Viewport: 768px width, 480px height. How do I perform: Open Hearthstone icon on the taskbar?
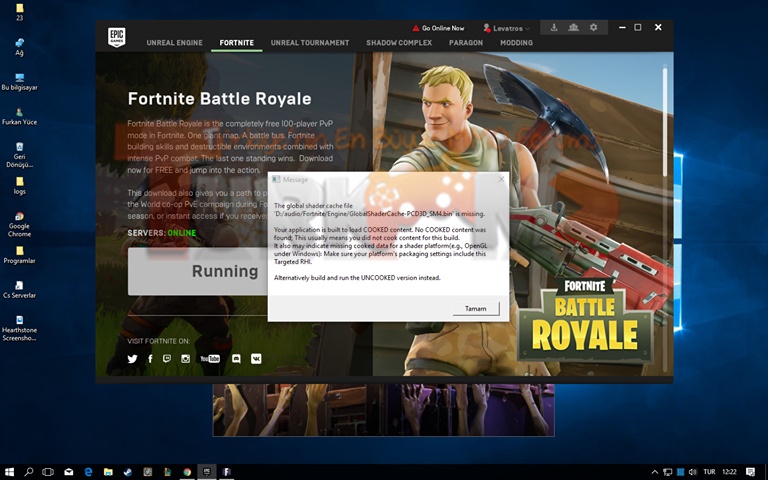[147, 472]
